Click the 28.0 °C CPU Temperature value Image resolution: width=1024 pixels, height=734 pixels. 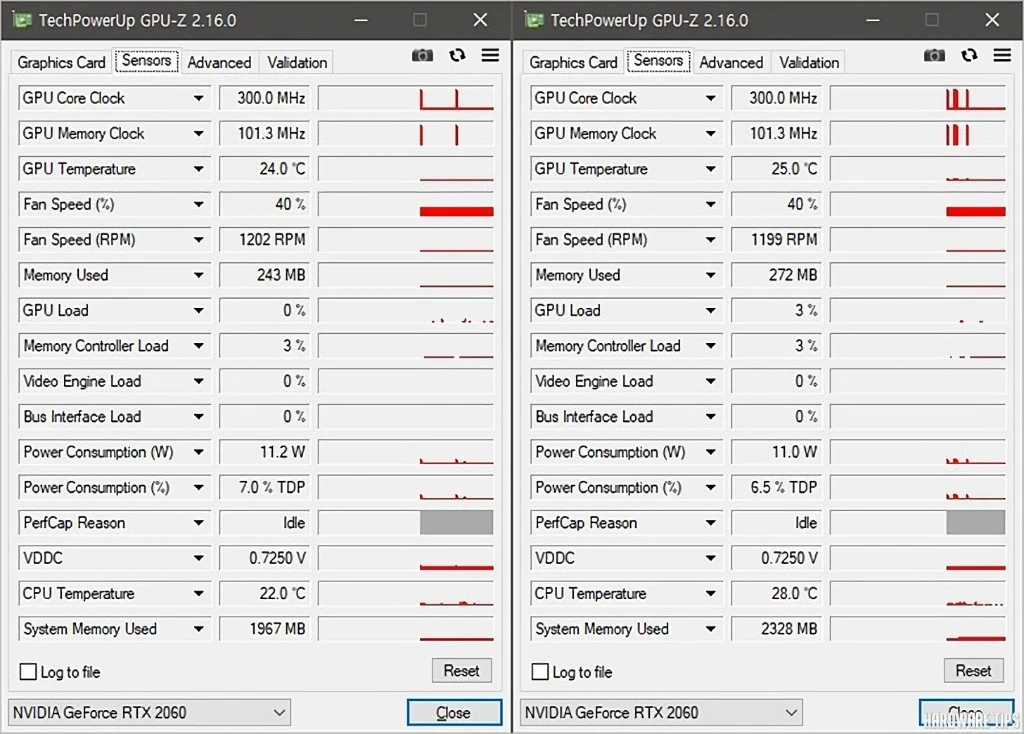776,593
